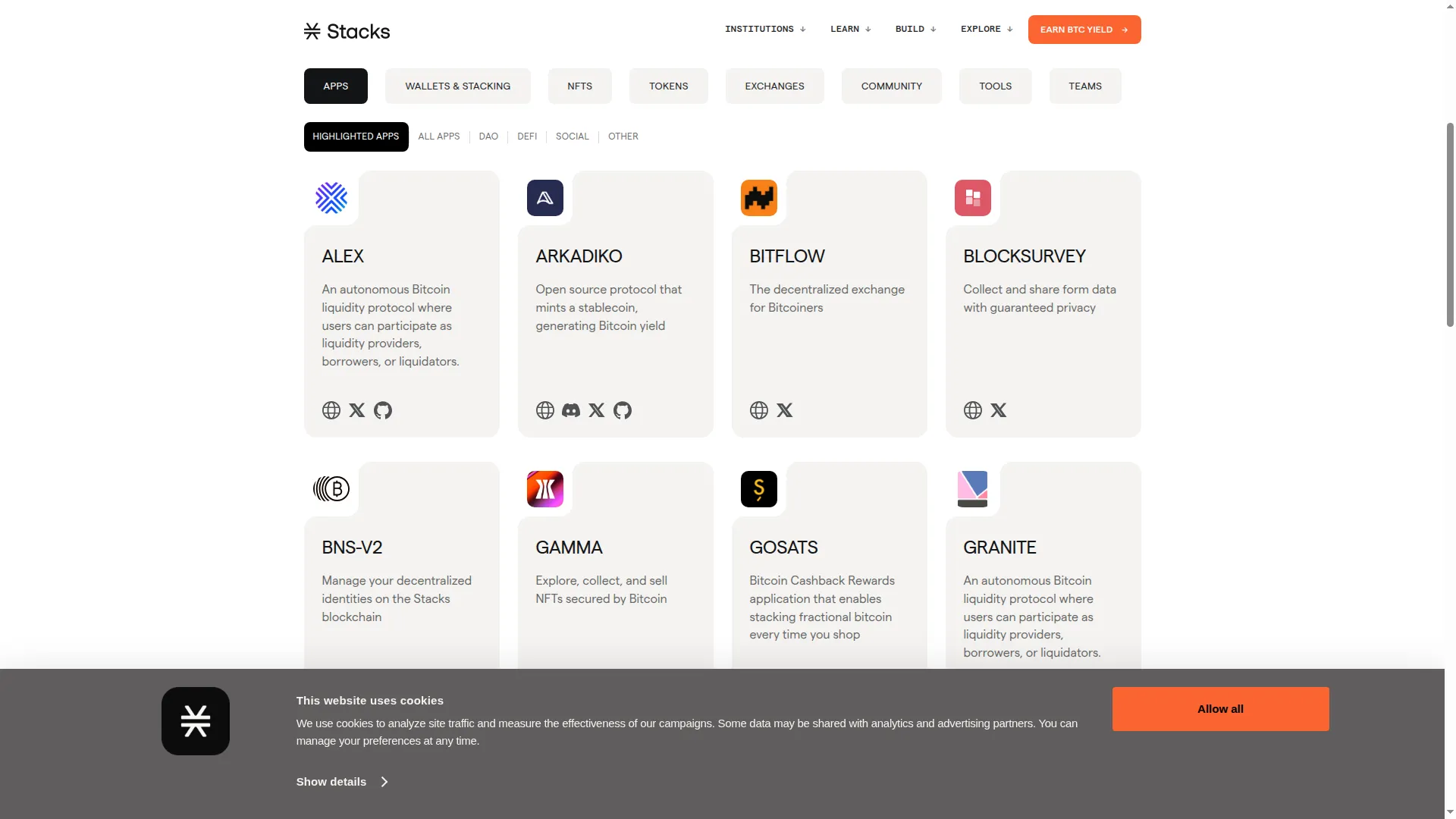Open the BNS-V2 app logo icon
This screenshot has height=819, width=1456.
coord(331,489)
